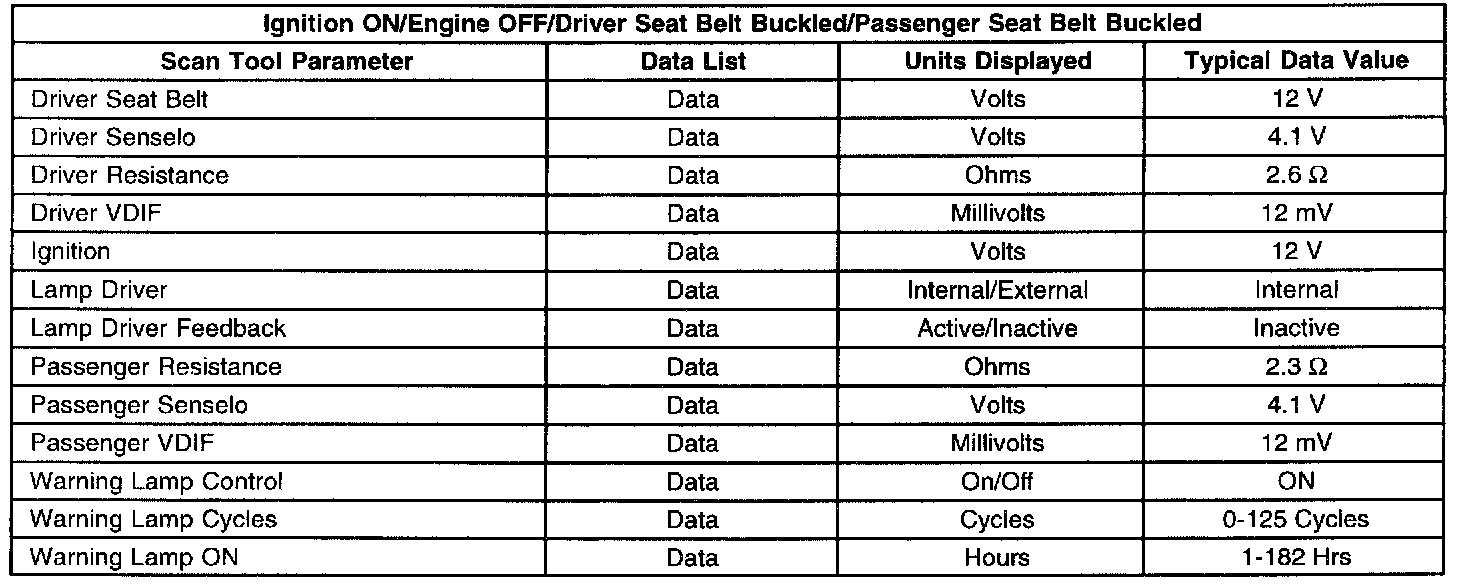Select the 1-182 Hrs value cell
Screen dimensions: 1472x588
[x=1296, y=557]
